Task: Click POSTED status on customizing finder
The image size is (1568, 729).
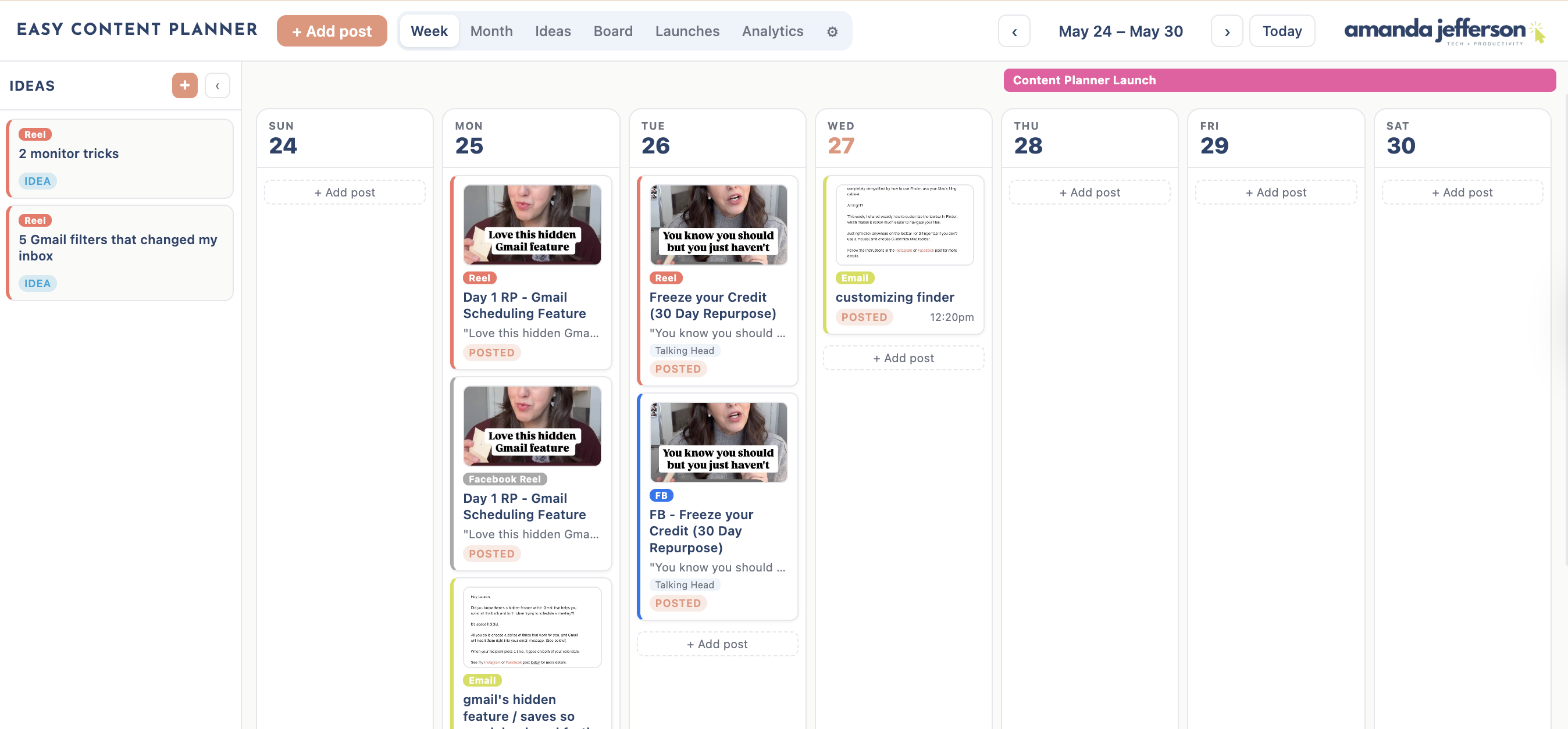Action: click(x=864, y=317)
